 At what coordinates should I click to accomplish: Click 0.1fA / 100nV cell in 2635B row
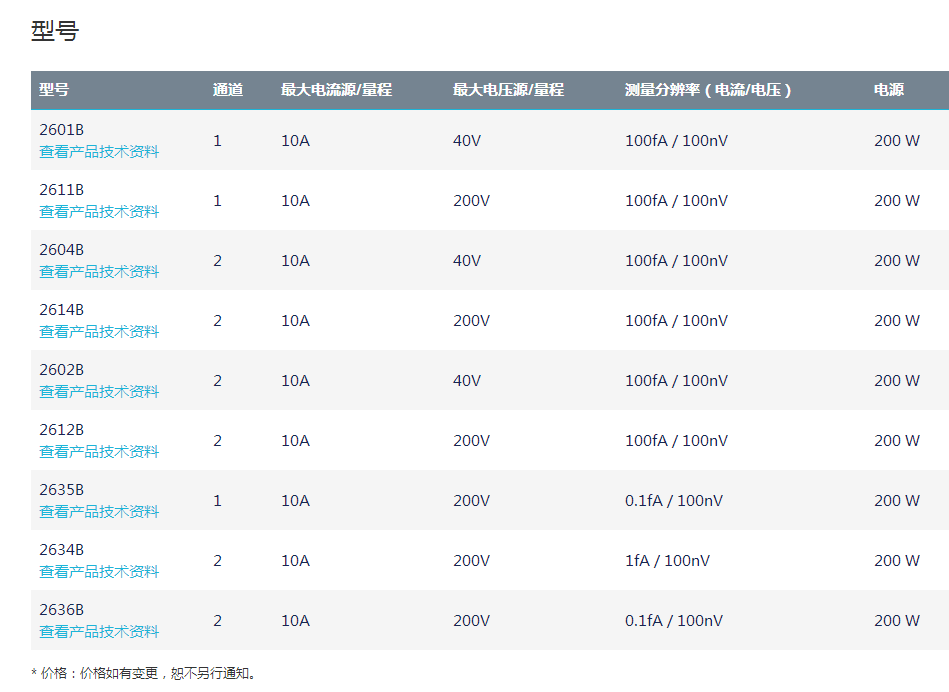click(x=674, y=500)
